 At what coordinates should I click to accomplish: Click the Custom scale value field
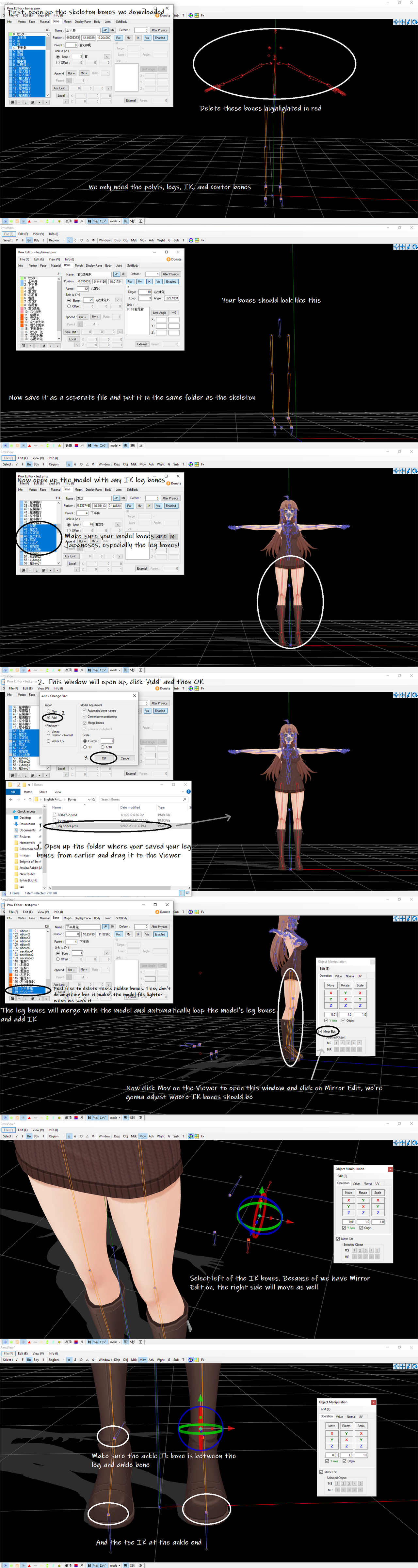pos(107,741)
